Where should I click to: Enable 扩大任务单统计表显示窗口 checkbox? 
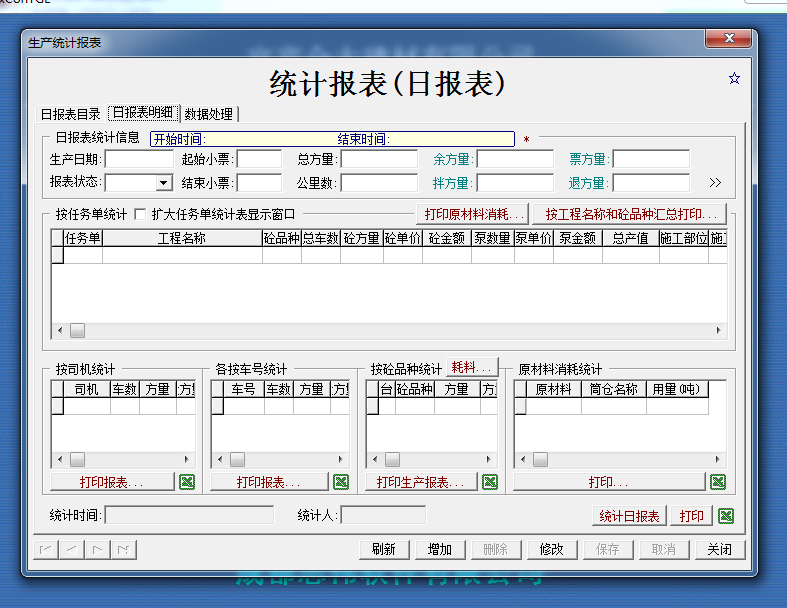coord(140,214)
